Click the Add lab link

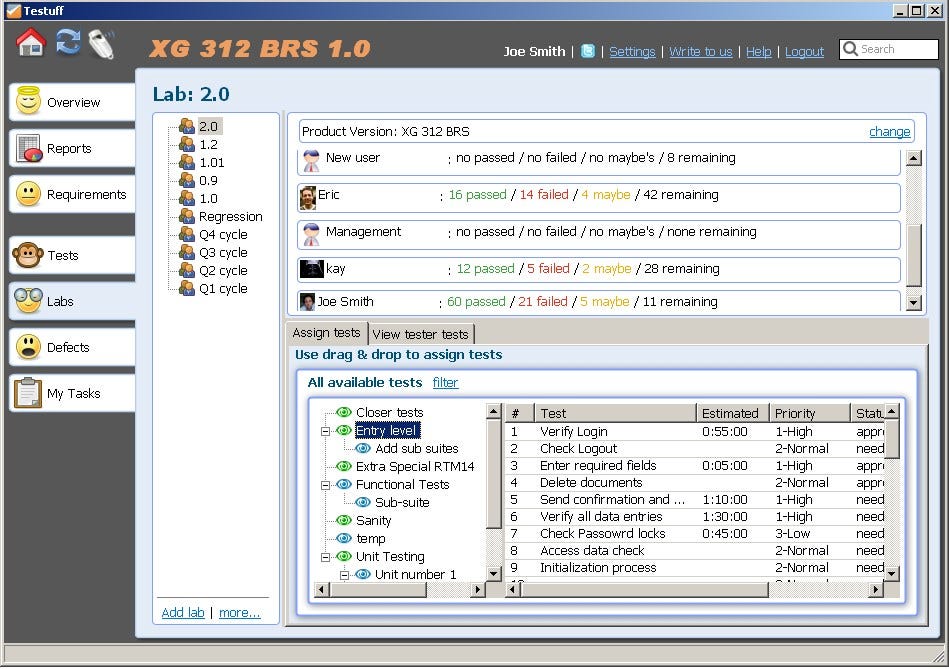183,612
